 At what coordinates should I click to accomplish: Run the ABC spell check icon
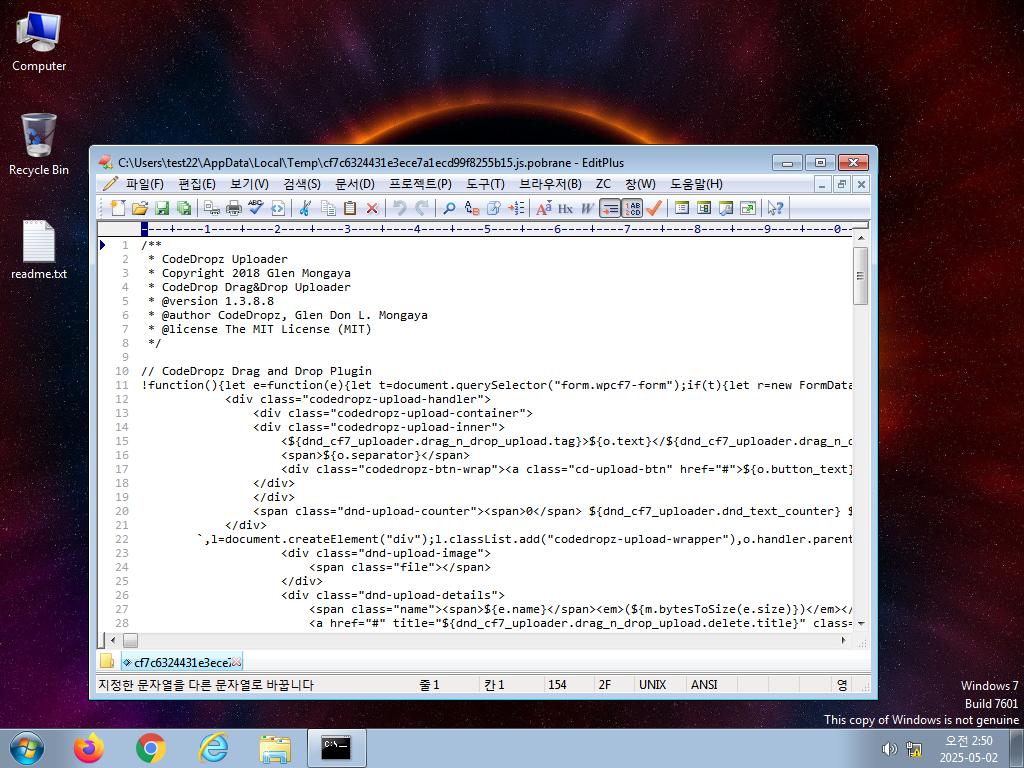[256, 208]
